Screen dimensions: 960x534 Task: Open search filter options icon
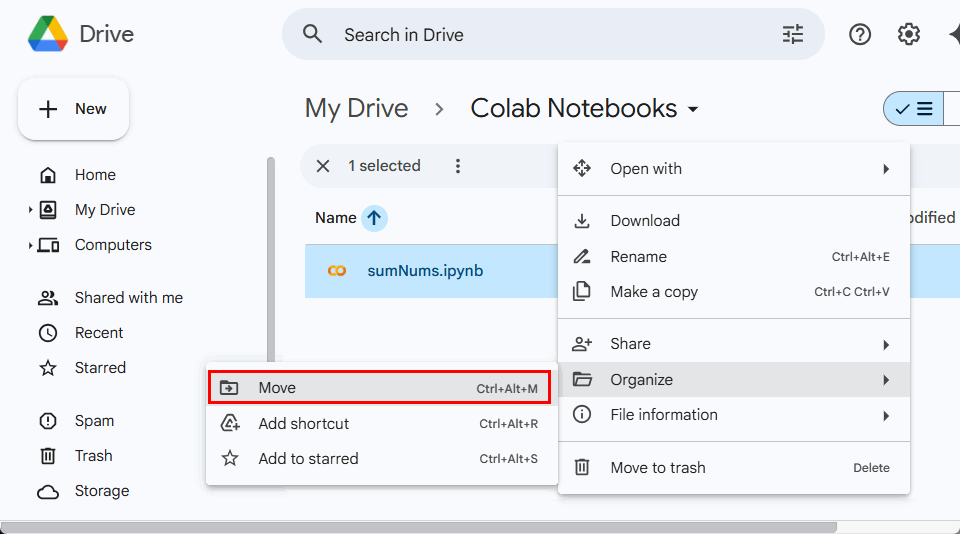point(792,35)
